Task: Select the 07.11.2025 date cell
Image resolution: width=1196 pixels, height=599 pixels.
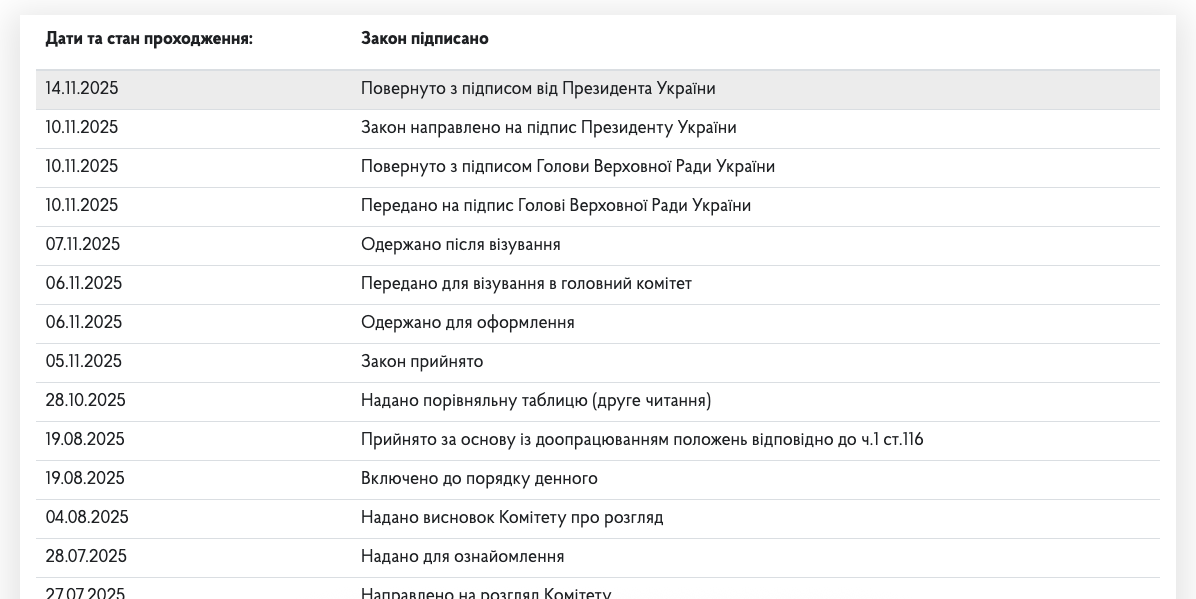Action: pyautogui.click(x=82, y=245)
